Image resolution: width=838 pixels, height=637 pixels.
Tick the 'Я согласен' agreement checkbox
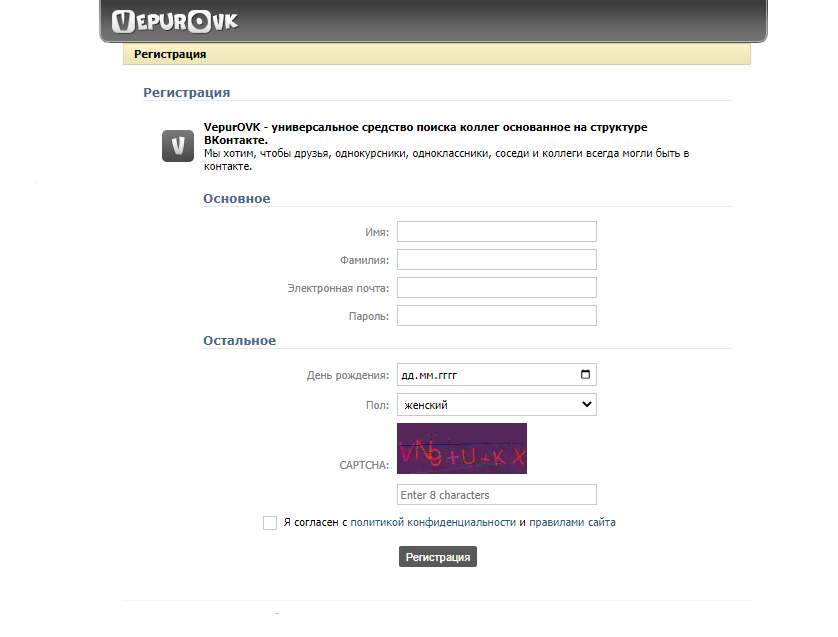click(x=270, y=522)
